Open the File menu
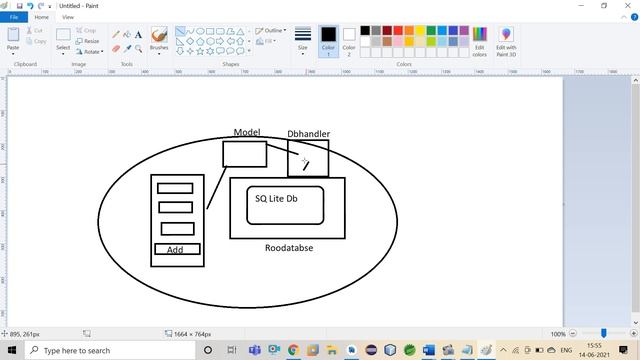640x360 pixels. (14, 17)
